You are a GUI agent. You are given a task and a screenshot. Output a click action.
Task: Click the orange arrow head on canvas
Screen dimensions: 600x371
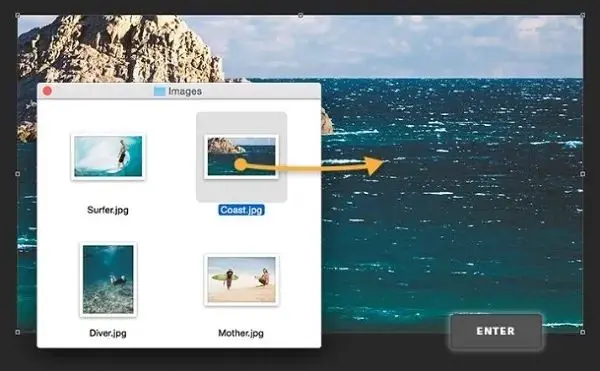coord(374,165)
